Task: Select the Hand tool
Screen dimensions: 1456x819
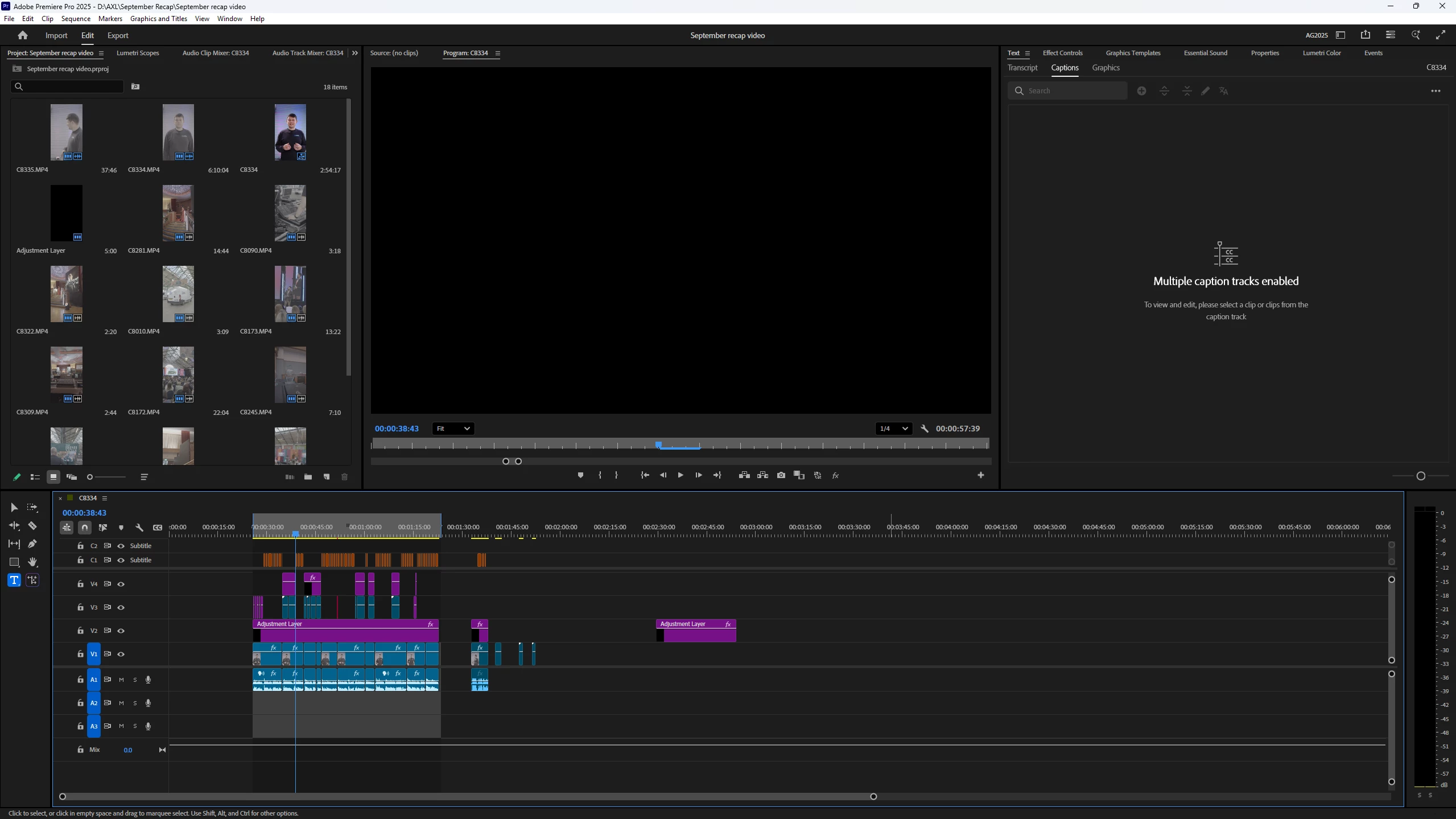Action: coord(32,562)
